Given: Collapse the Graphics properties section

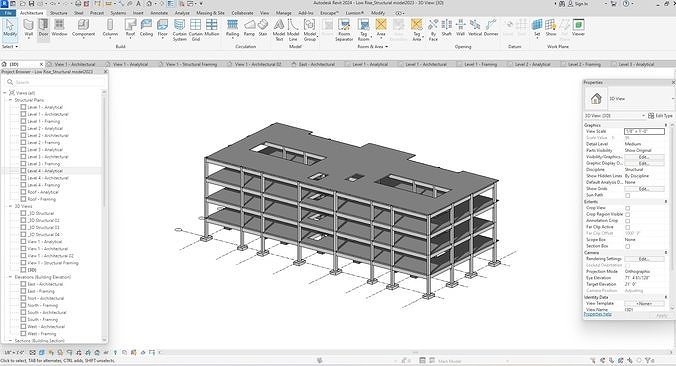Looking at the screenshot, I should pos(666,125).
